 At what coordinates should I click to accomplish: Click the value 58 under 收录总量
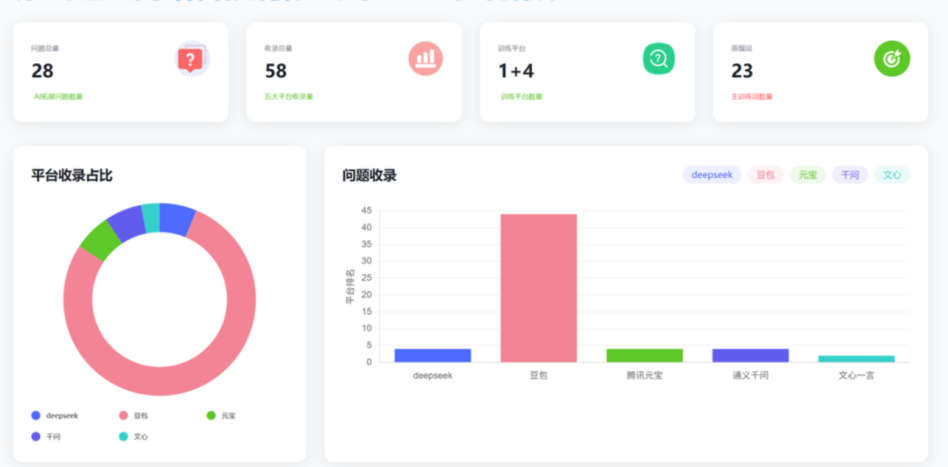276,71
